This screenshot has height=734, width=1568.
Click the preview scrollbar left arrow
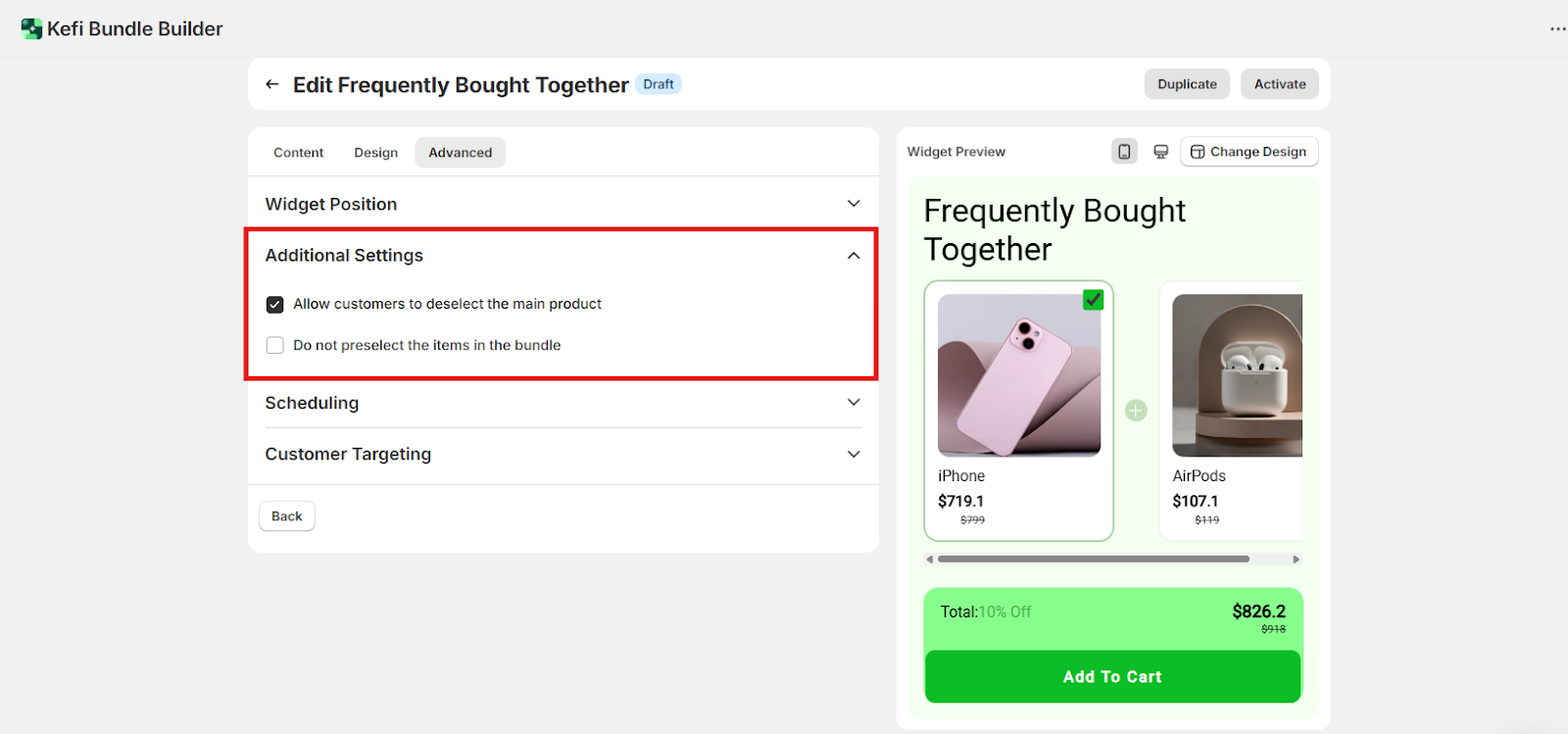pos(929,560)
